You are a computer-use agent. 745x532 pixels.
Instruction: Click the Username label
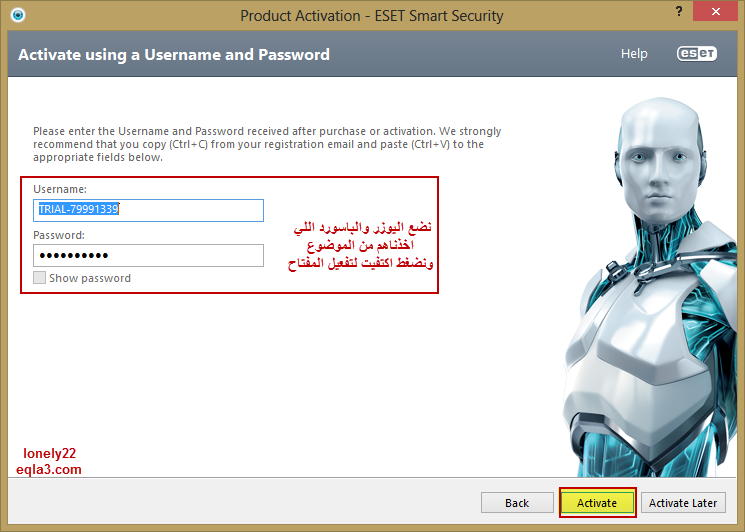(60, 189)
